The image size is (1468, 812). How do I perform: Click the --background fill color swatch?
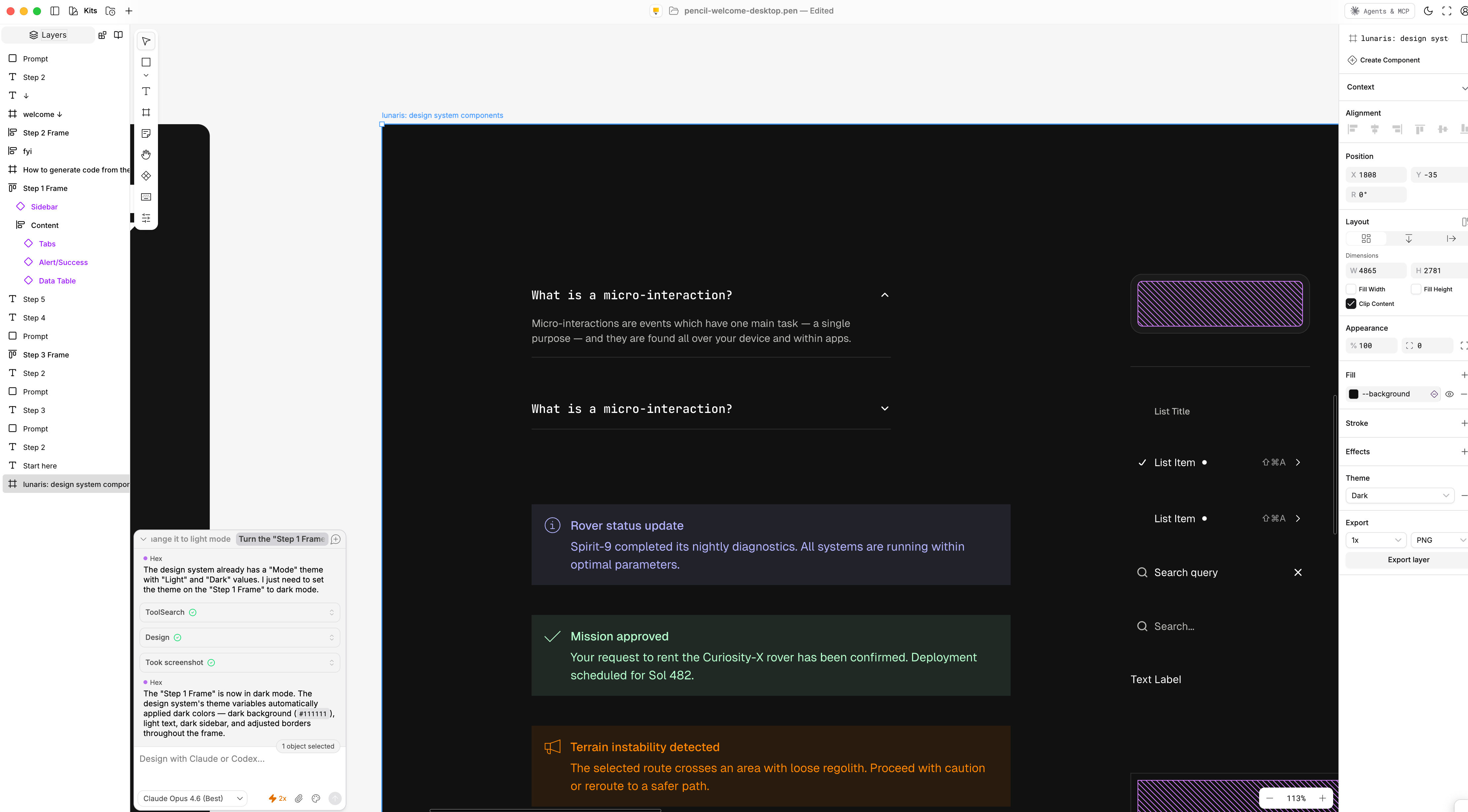click(x=1353, y=394)
